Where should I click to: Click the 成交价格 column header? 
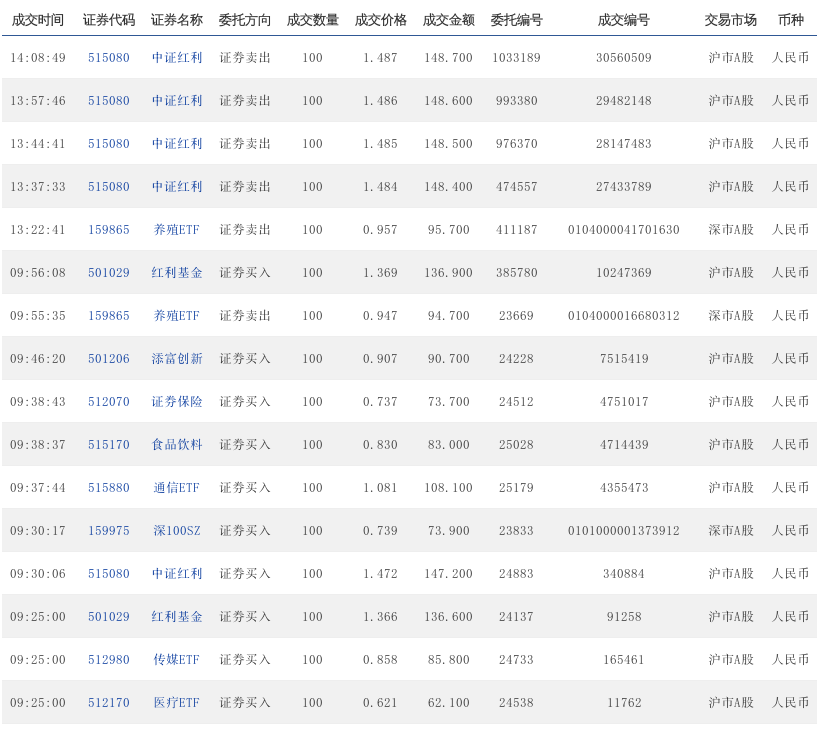[380, 20]
